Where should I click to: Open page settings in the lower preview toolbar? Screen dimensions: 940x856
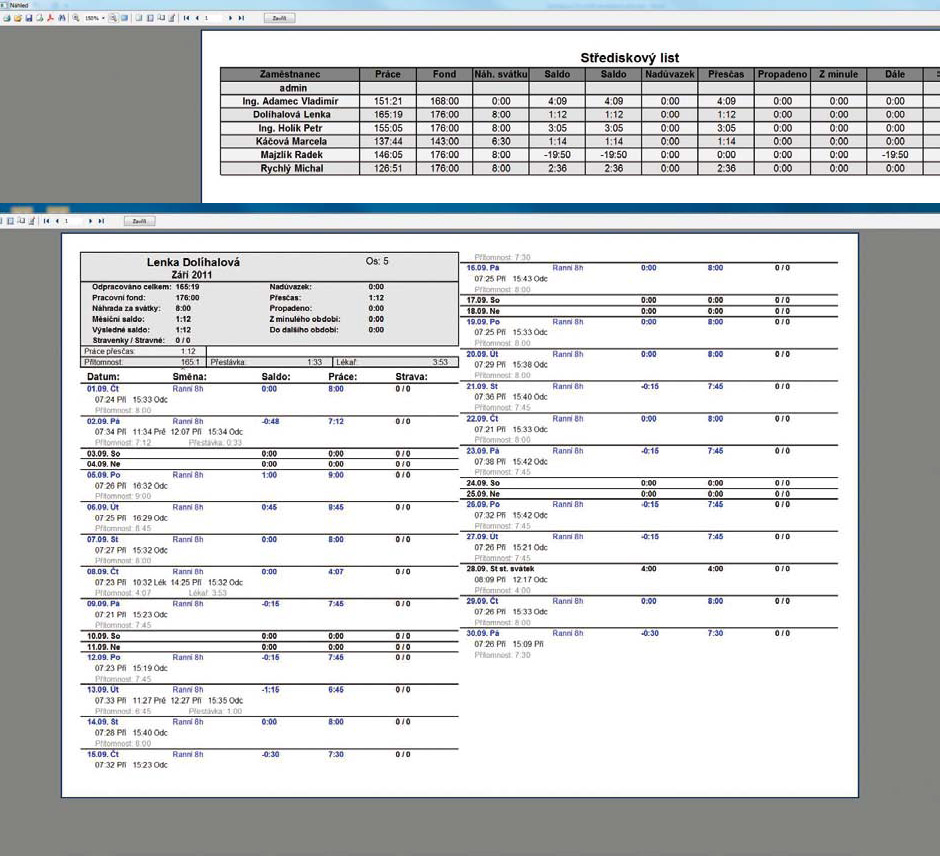(x=22, y=221)
